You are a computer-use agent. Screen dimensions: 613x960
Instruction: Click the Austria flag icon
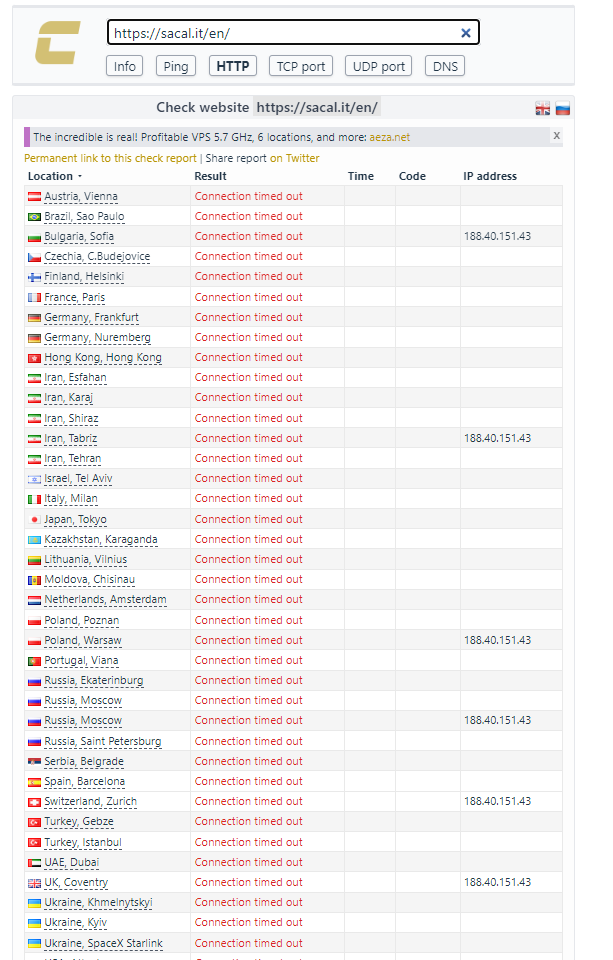pyautogui.click(x=34, y=197)
